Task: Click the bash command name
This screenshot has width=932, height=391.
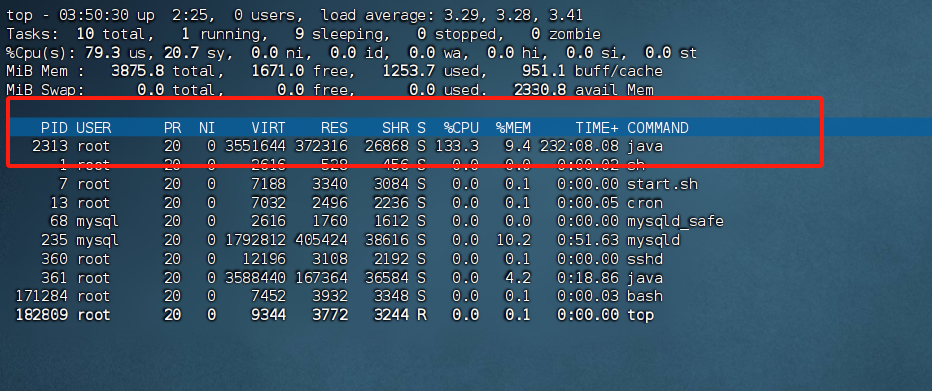Action: [645, 296]
